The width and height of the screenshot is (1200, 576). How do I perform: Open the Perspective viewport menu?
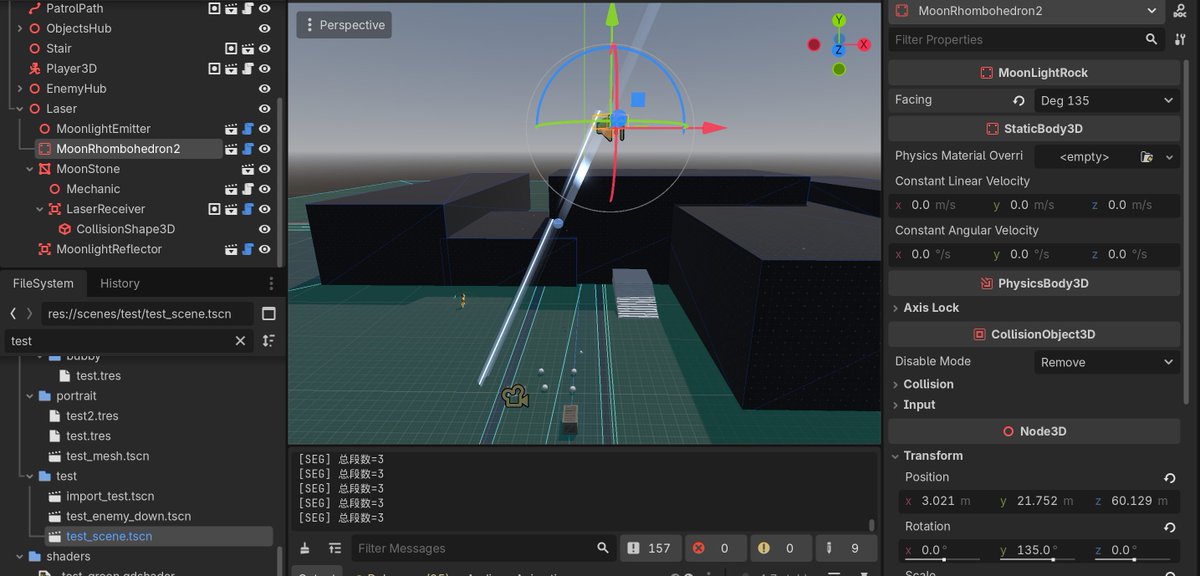344,25
